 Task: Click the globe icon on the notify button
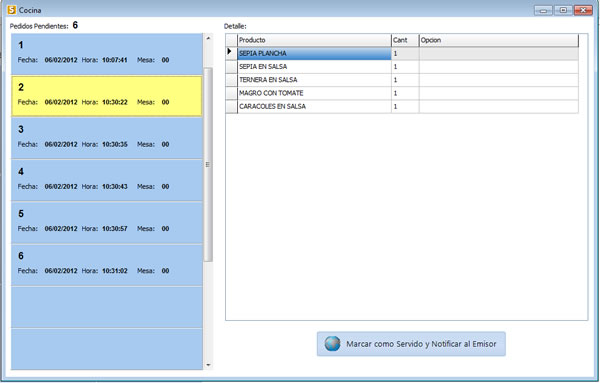[x=332, y=344]
